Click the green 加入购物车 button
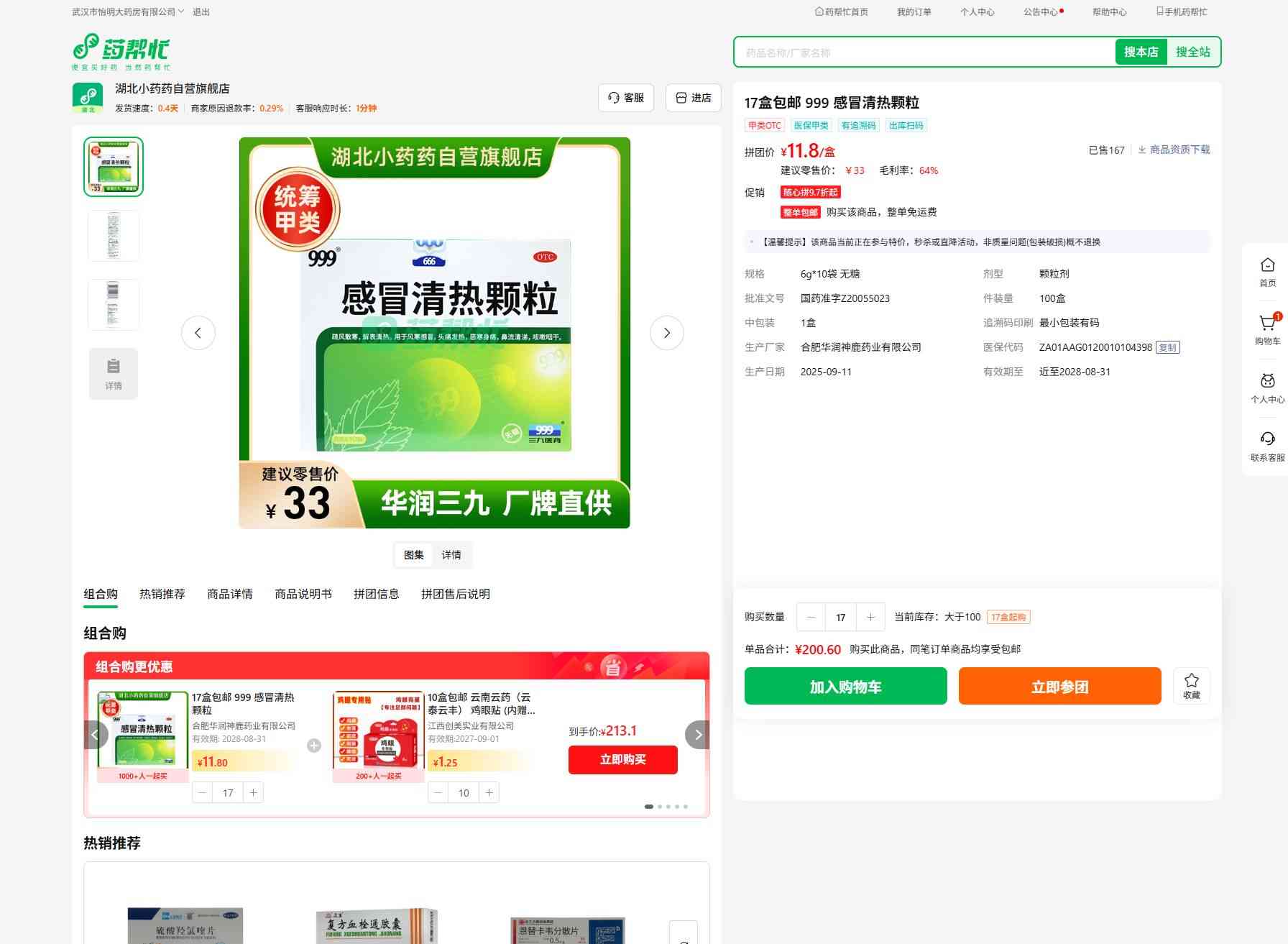The image size is (1288, 944). [845, 687]
